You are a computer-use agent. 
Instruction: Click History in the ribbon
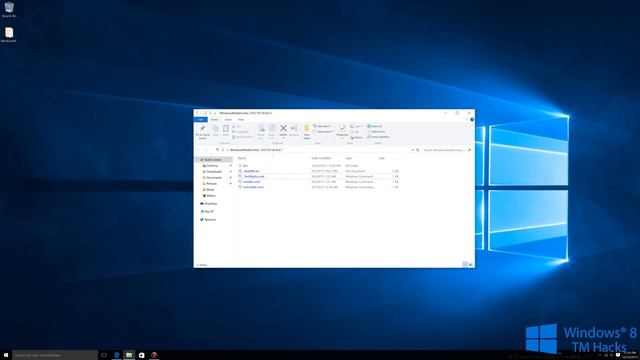(357, 137)
